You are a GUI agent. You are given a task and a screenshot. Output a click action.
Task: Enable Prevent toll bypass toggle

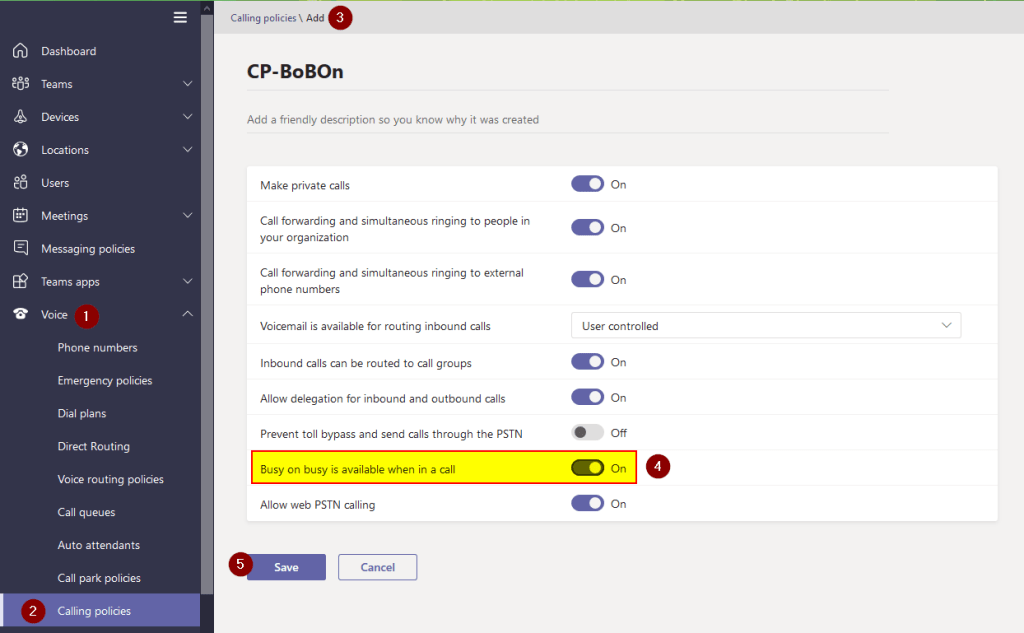tap(587, 433)
